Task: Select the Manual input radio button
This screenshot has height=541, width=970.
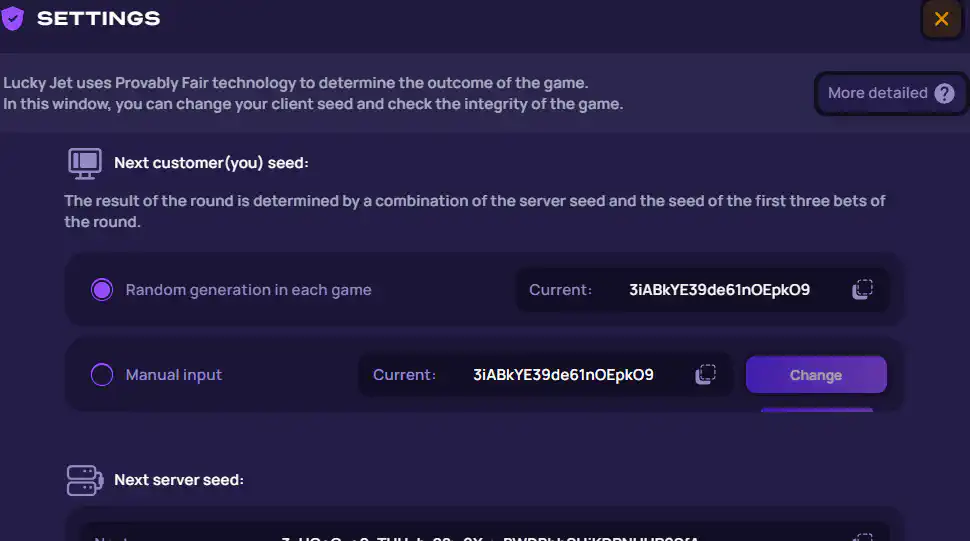Action: tap(102, 375)
